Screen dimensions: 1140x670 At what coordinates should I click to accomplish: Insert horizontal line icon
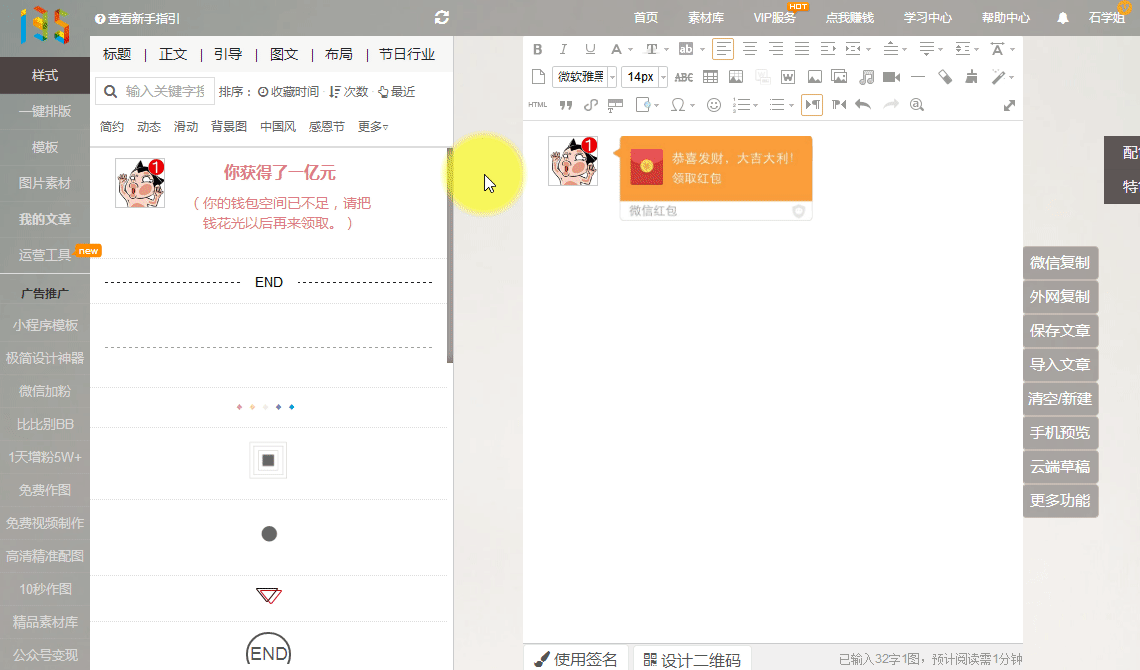(x=918, y=77)
